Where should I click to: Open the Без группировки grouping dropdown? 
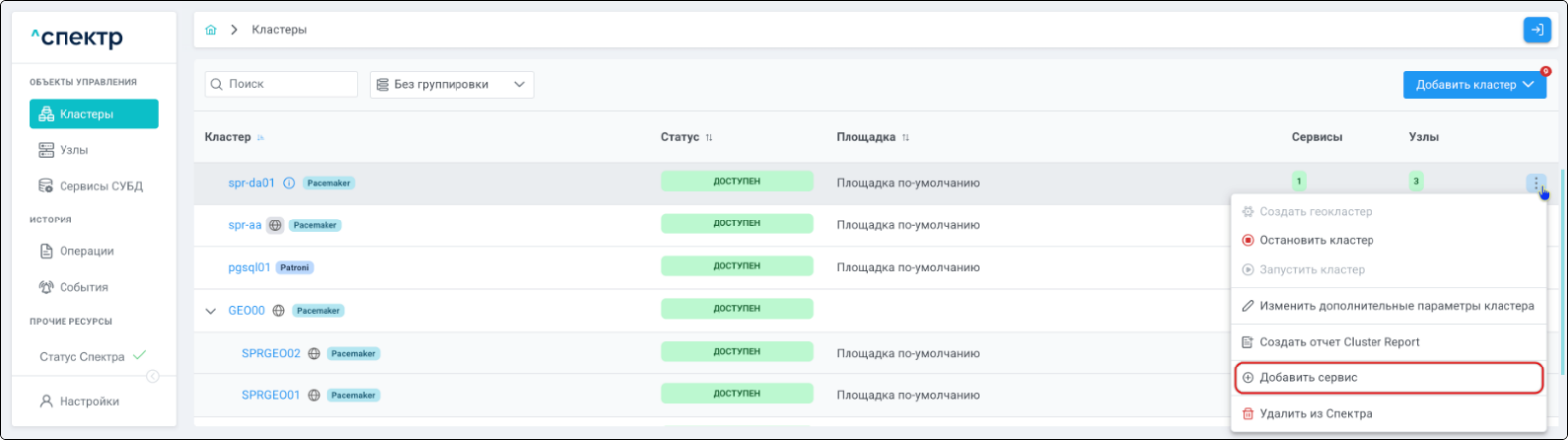coord(452,84)
